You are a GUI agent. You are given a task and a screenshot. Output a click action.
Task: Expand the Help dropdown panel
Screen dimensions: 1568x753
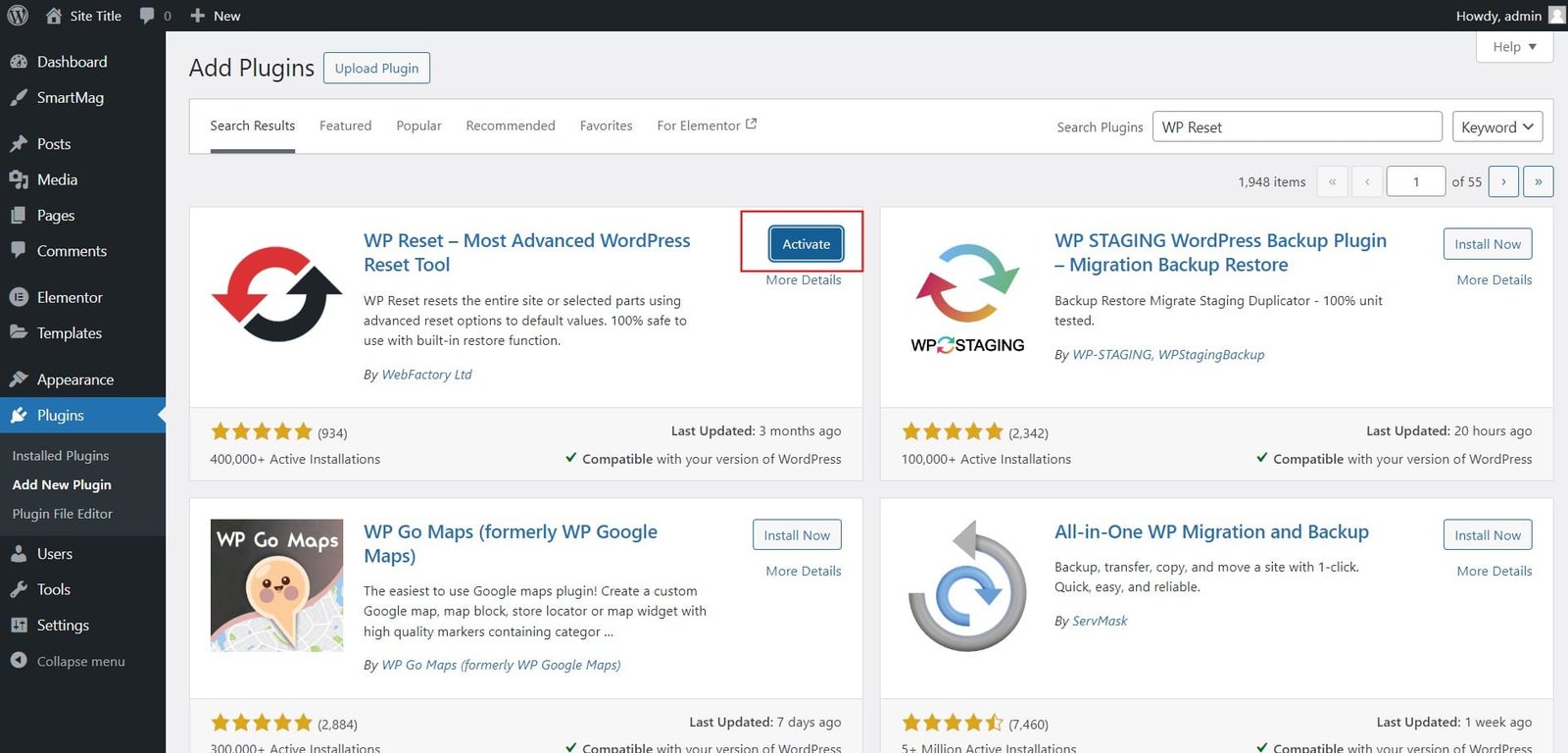[1513, 47]
